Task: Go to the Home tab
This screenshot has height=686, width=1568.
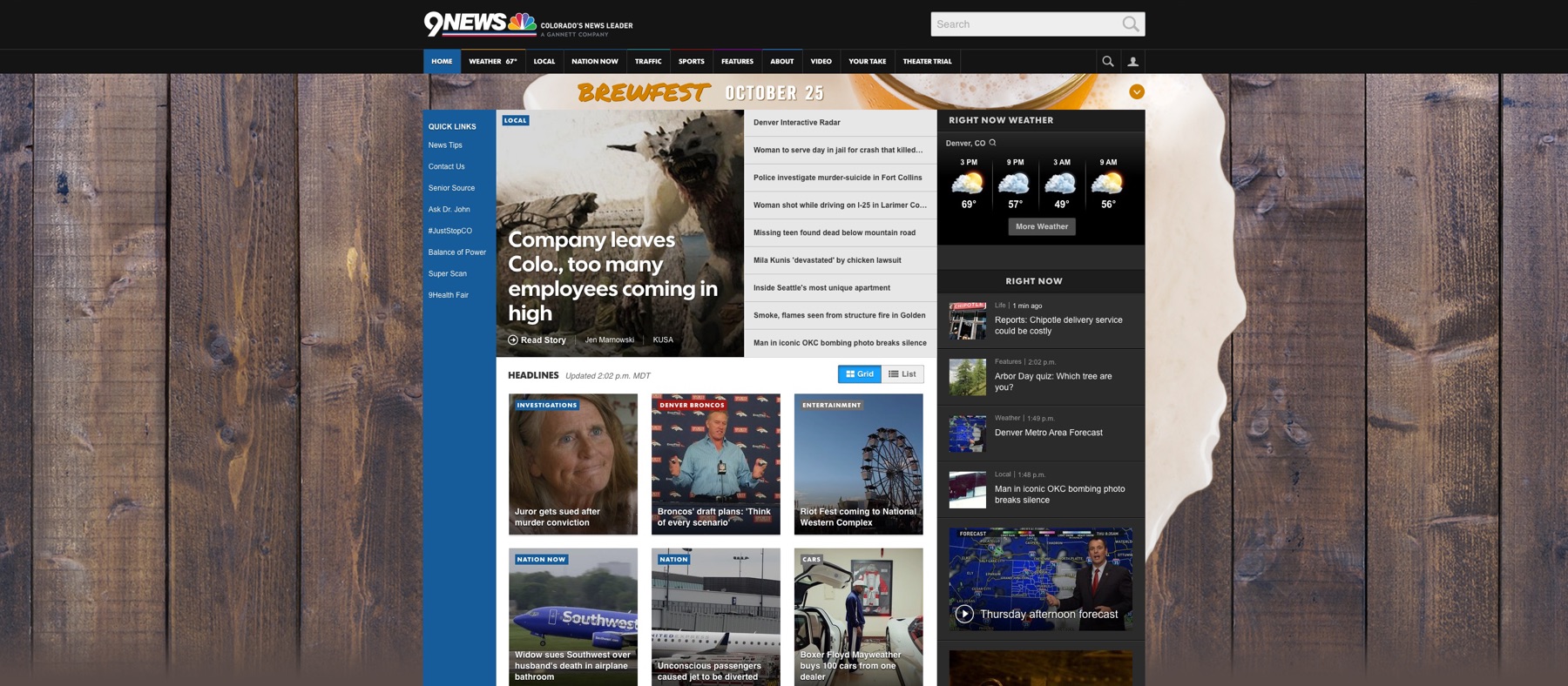Action: [442, 61]
